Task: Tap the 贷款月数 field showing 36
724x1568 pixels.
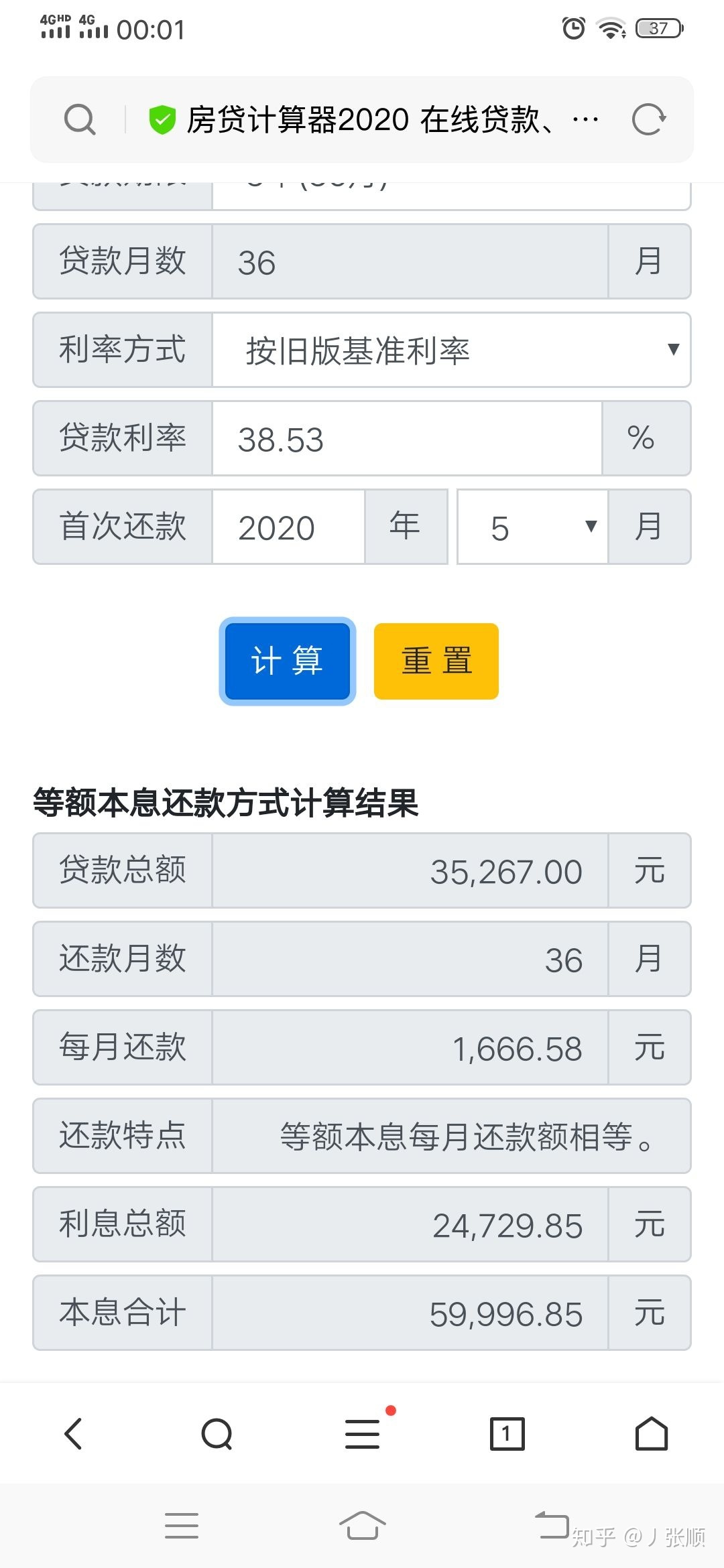Action: click(409, 261)
